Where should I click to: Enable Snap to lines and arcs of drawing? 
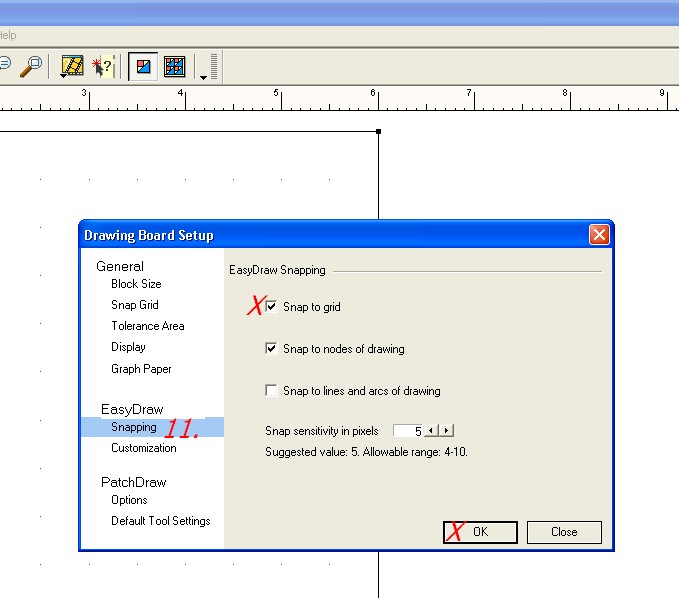tap(271, 390)
